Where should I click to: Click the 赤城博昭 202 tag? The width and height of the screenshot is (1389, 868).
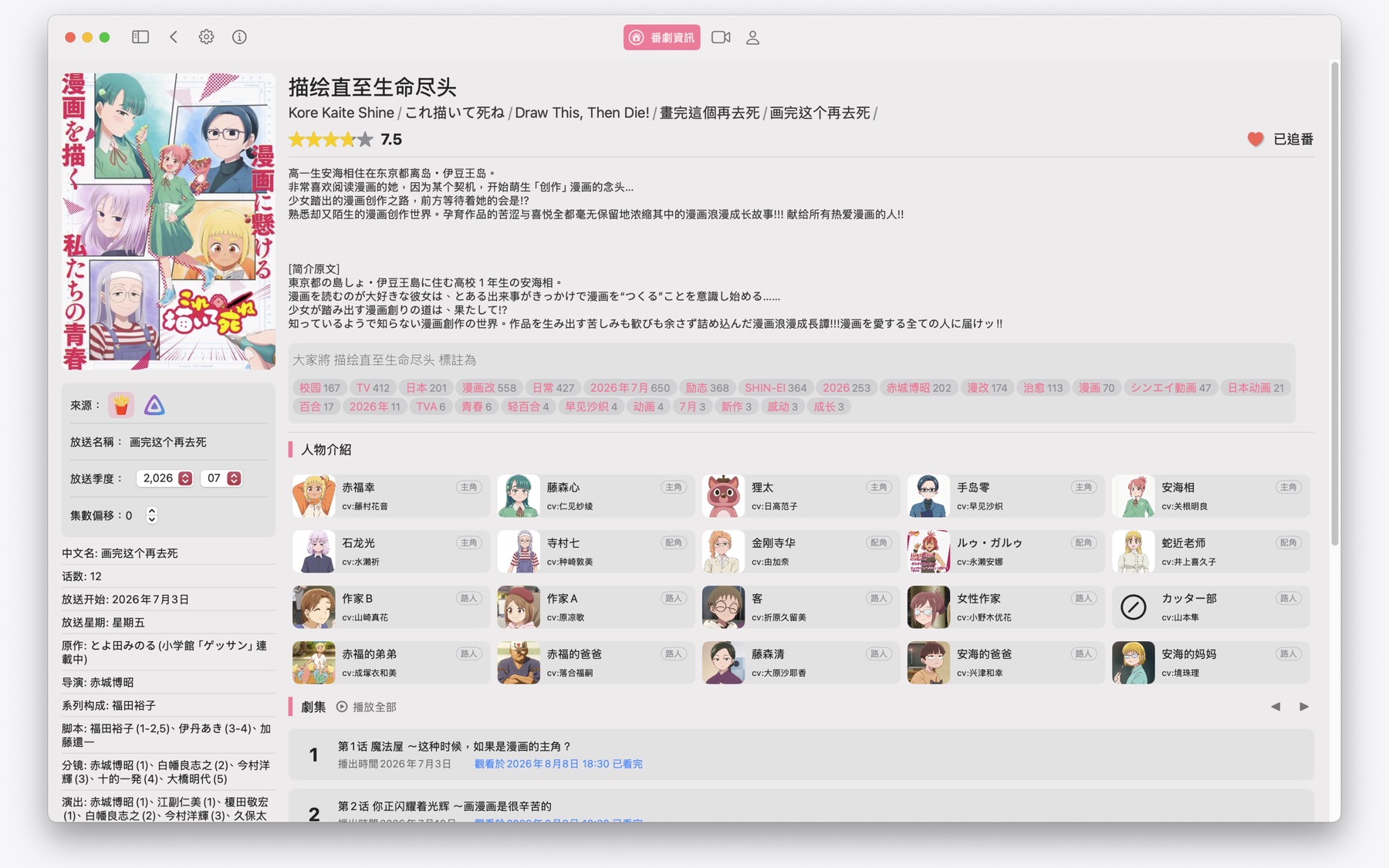[x=918, y=388]
